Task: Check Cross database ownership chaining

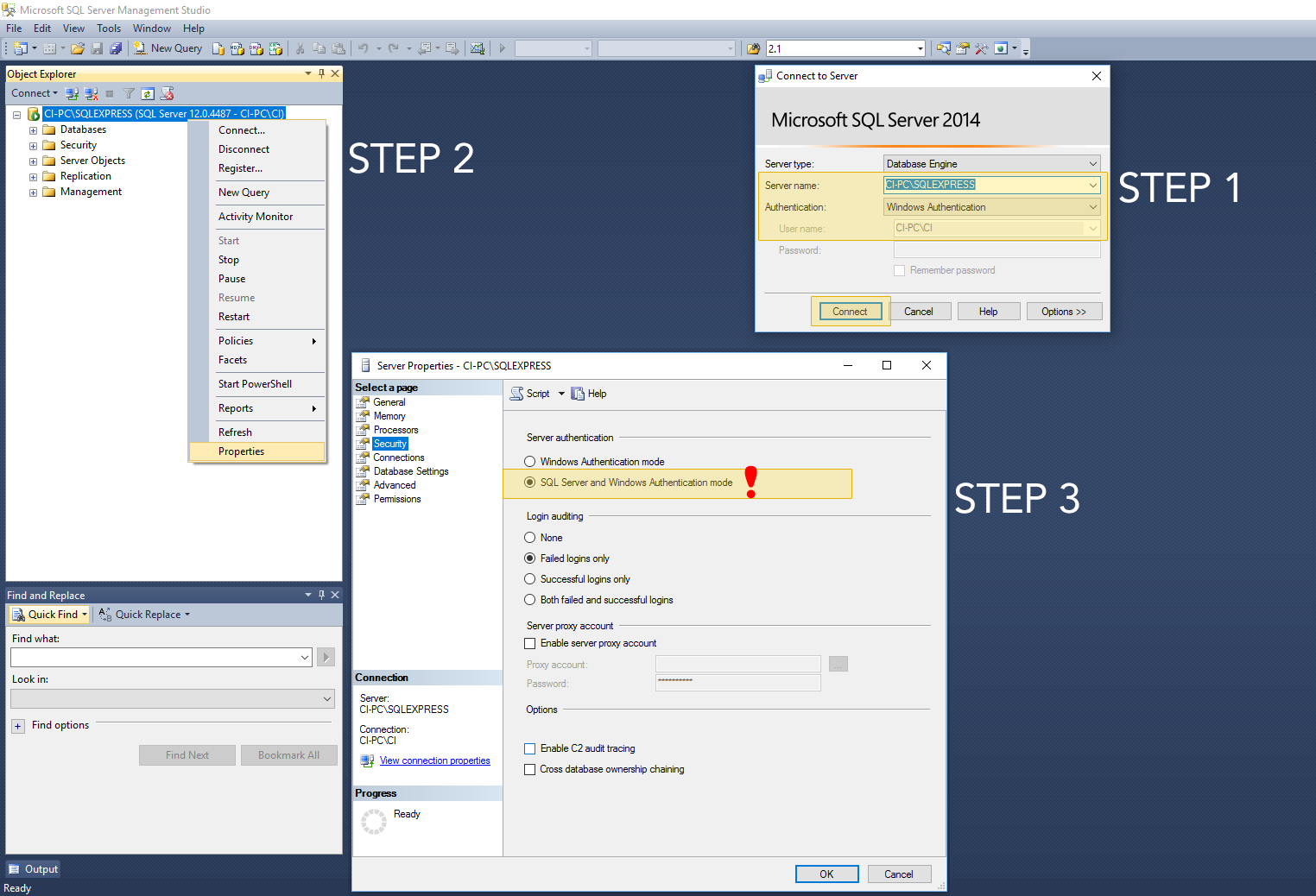Action: [x=530, y=769]
